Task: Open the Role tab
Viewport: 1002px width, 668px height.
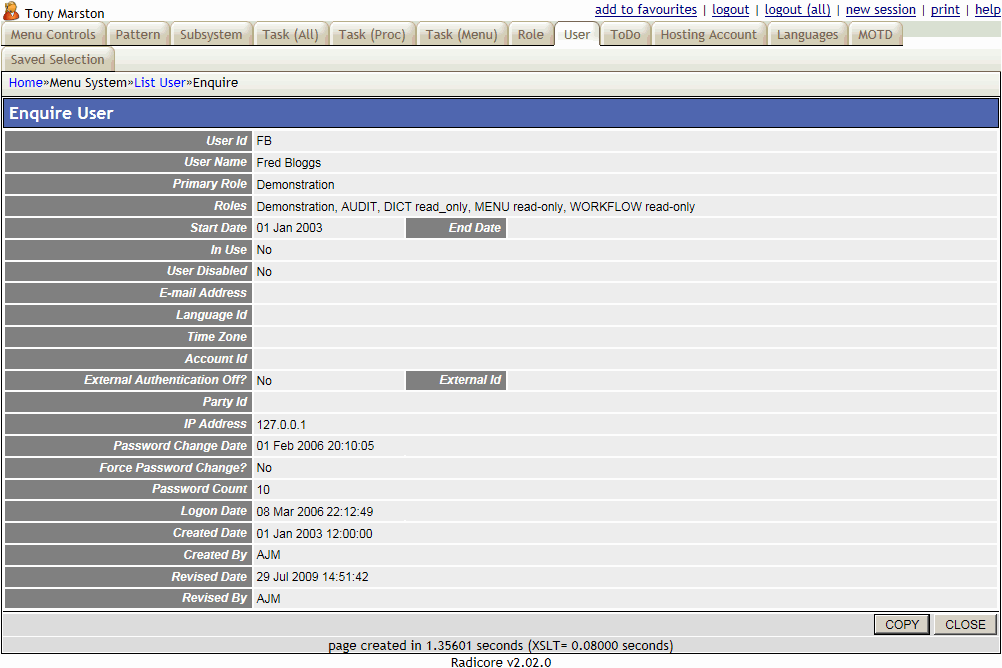Action: pos(530,33)
